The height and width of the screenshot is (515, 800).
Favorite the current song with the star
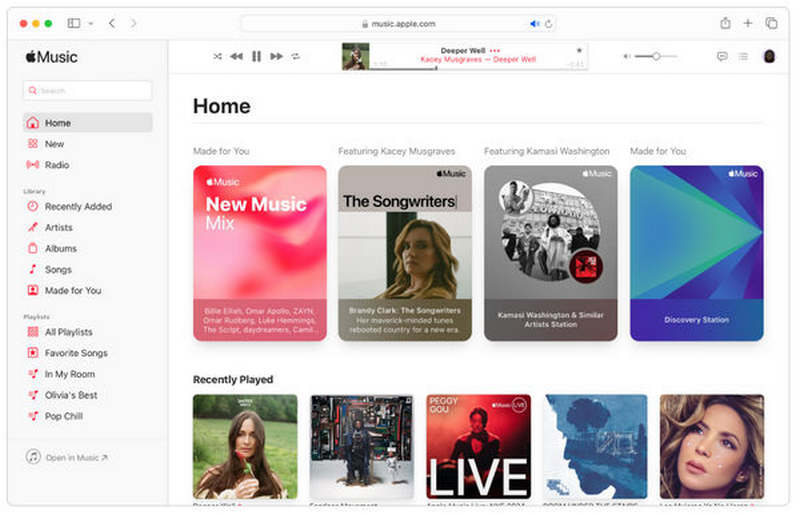(579, 51)
